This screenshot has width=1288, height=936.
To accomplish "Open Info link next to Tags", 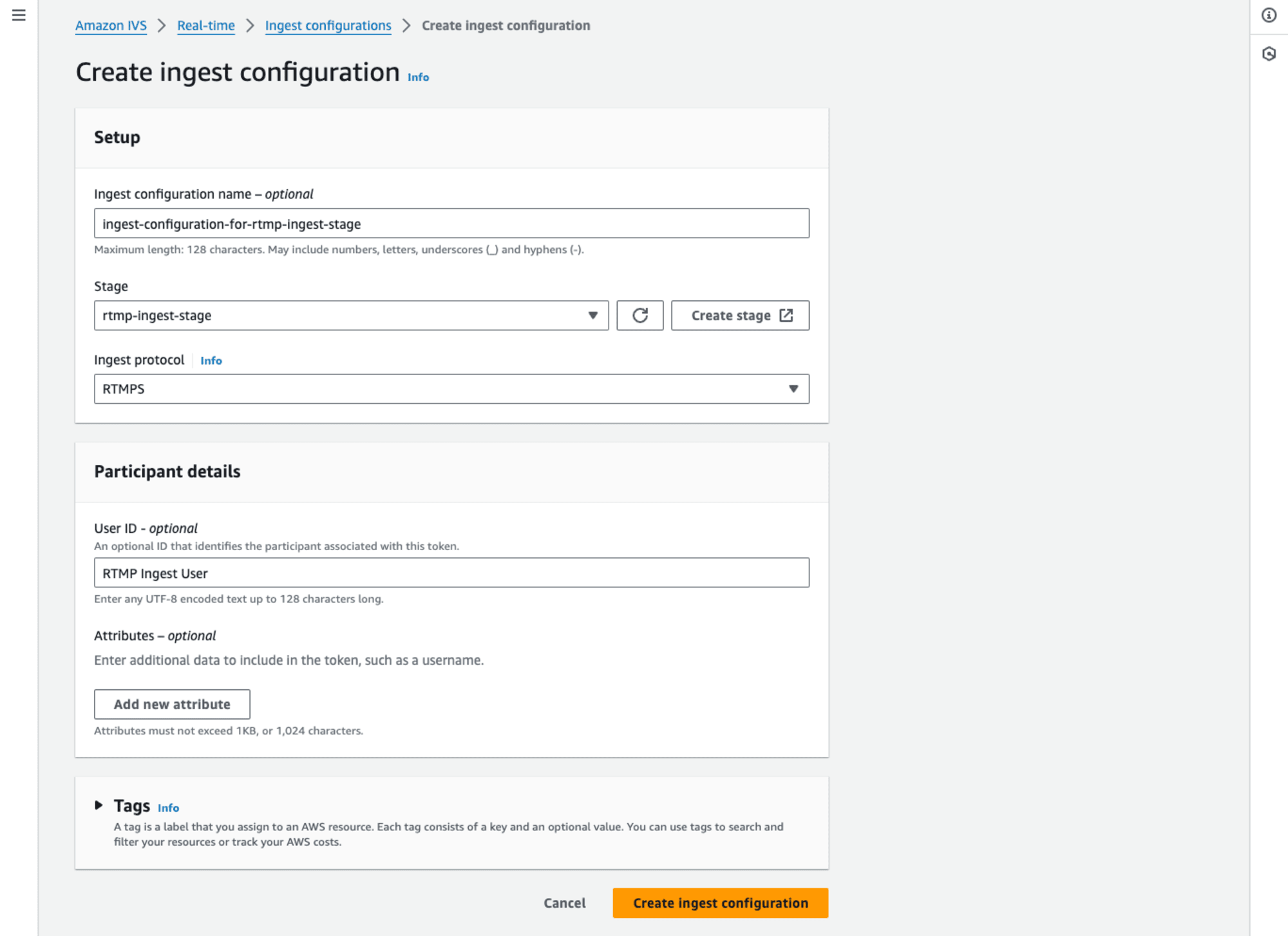I will click(x=168, y=807).
